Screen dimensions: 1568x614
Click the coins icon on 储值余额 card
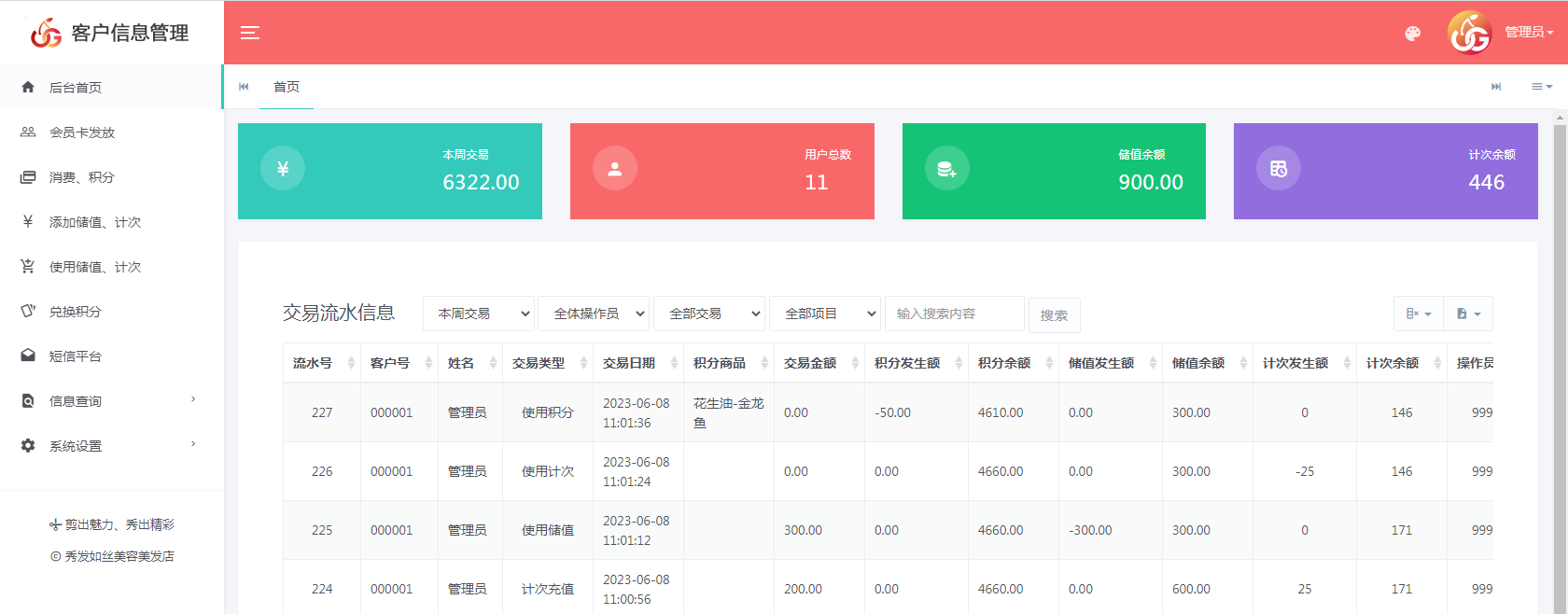click(x=947, y=169)
